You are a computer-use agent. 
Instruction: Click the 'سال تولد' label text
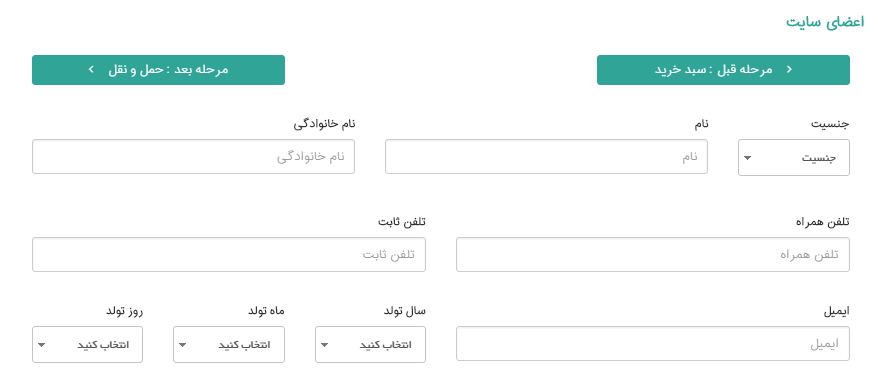404,311
